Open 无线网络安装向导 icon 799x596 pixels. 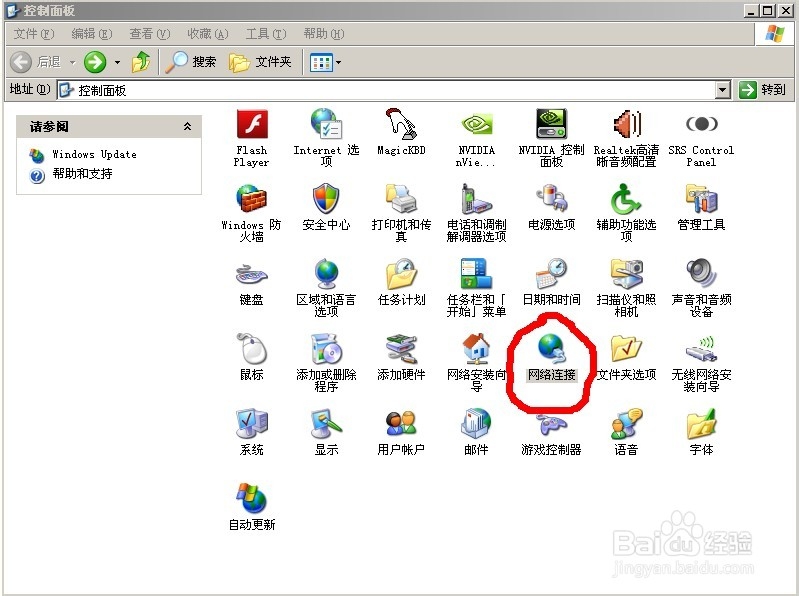point(701,348)
